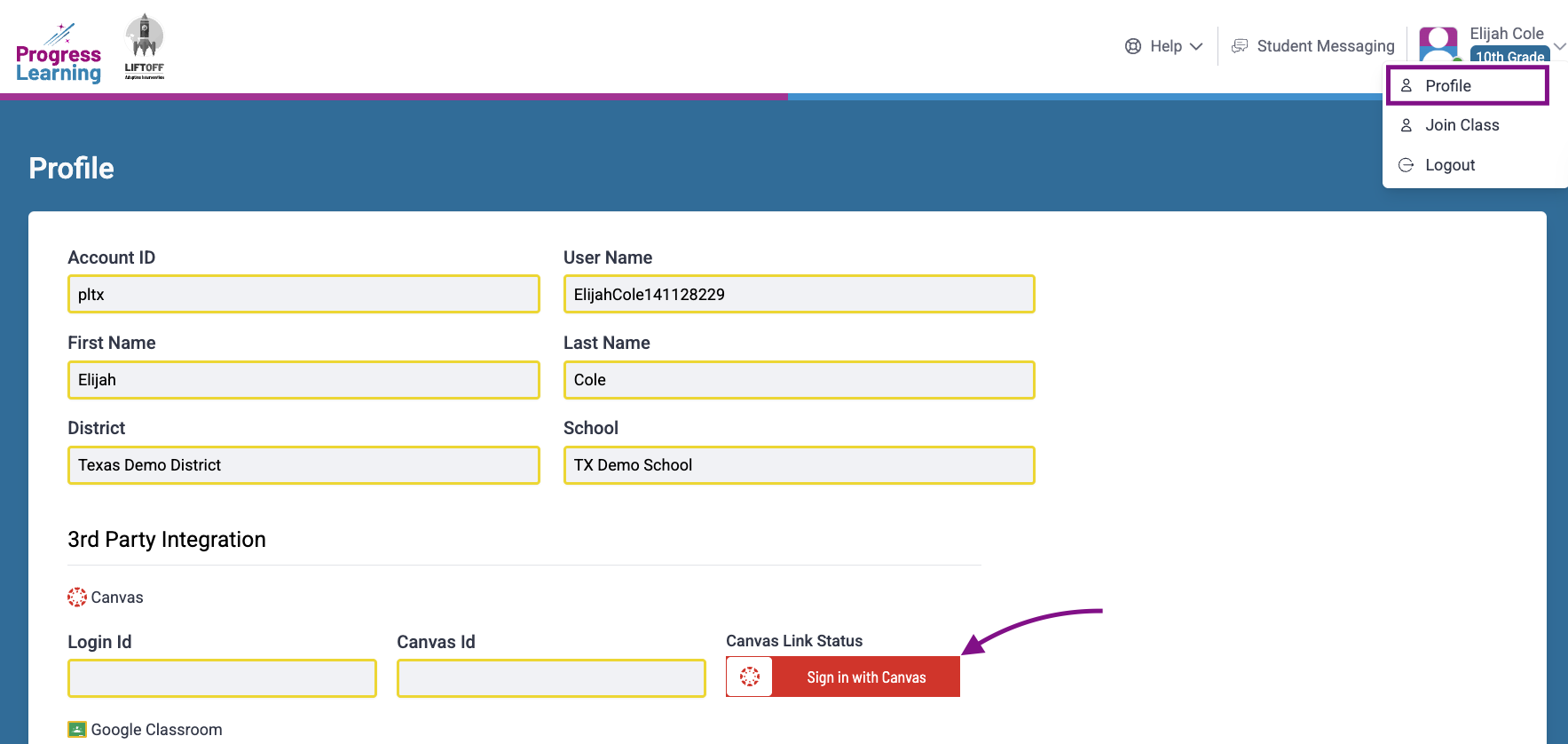The image size is (1568, 744).
Task: Click the User Name field
Action: [x=799, y=294]
